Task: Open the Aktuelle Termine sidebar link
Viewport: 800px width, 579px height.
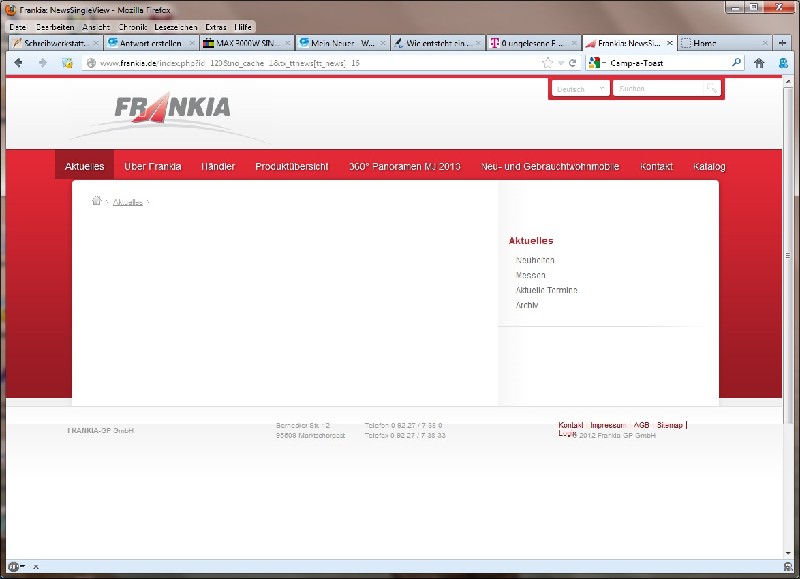Action: pyautogui.click(x=546, y=290)
